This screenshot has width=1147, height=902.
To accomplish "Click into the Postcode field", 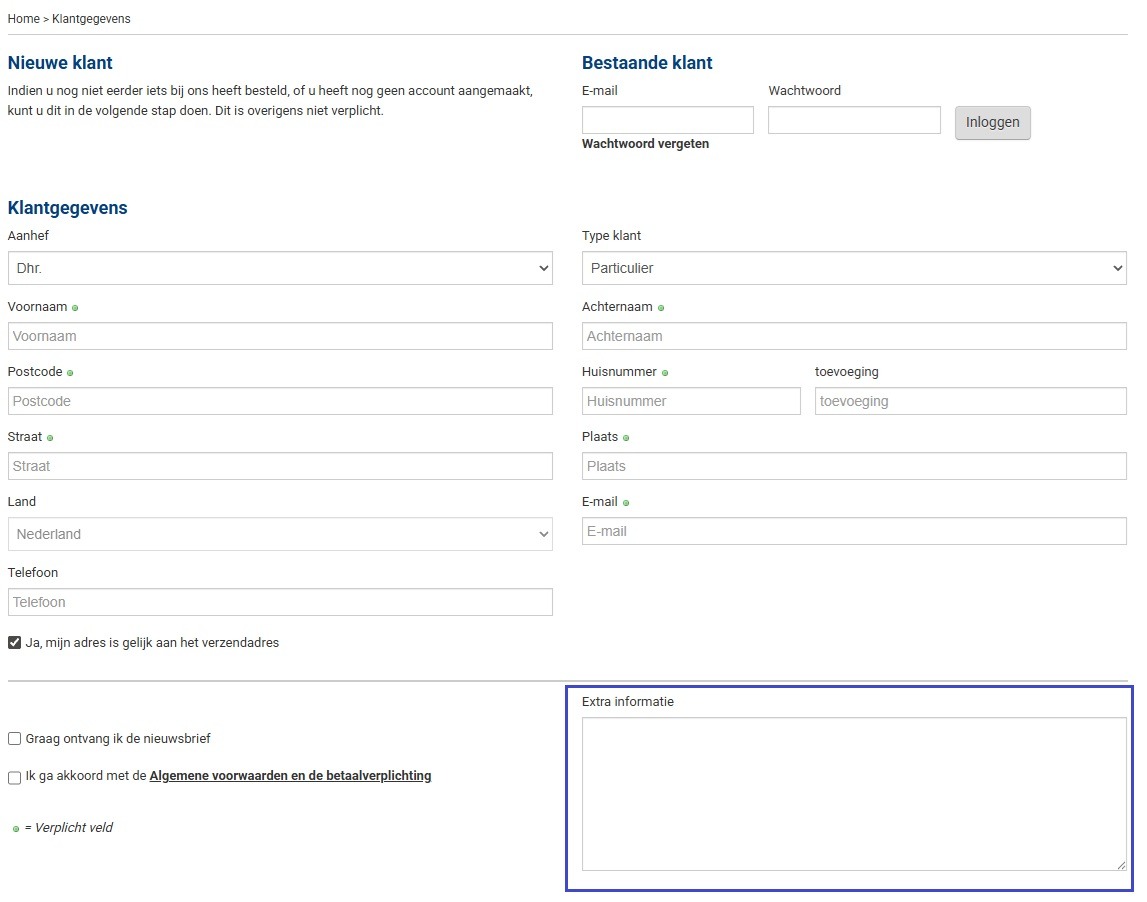I will coord(280,401).
